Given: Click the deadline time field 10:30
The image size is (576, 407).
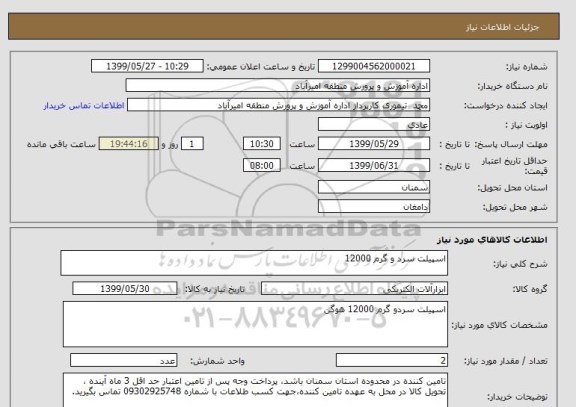Looking at the screenshot, I should click(x=262, y=144).
